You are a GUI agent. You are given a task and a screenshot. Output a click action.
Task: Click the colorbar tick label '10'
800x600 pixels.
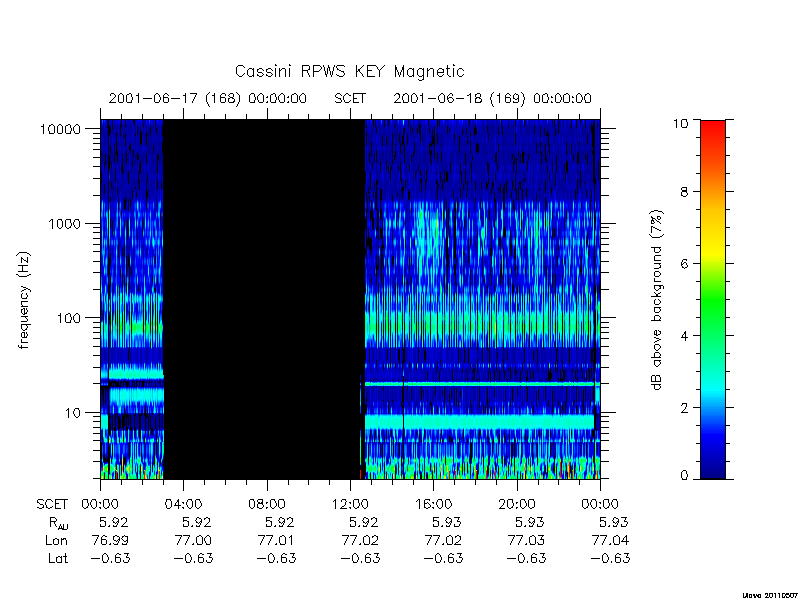[x=680, y=123]
